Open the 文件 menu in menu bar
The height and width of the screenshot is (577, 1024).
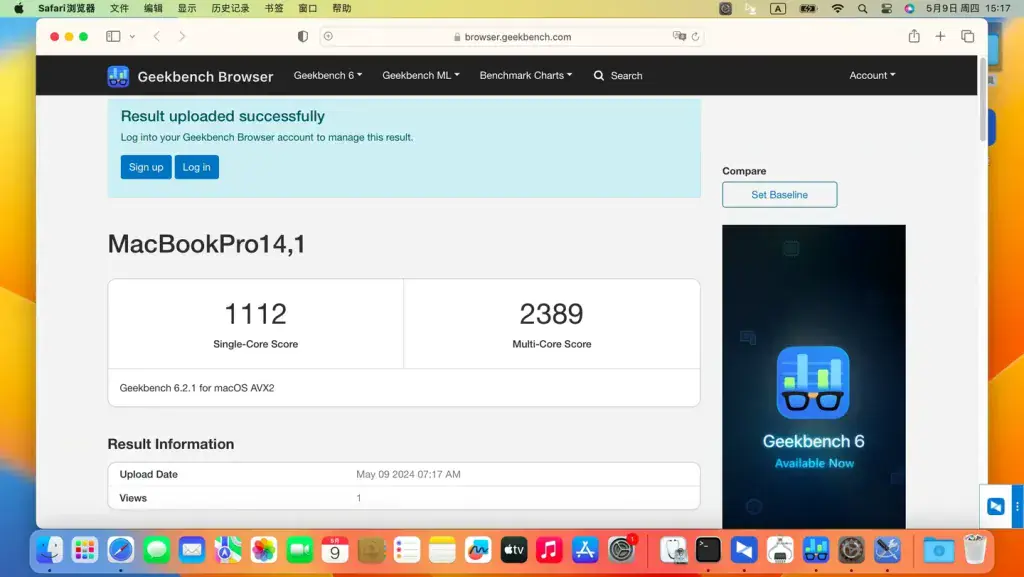(x=119, y=8)
